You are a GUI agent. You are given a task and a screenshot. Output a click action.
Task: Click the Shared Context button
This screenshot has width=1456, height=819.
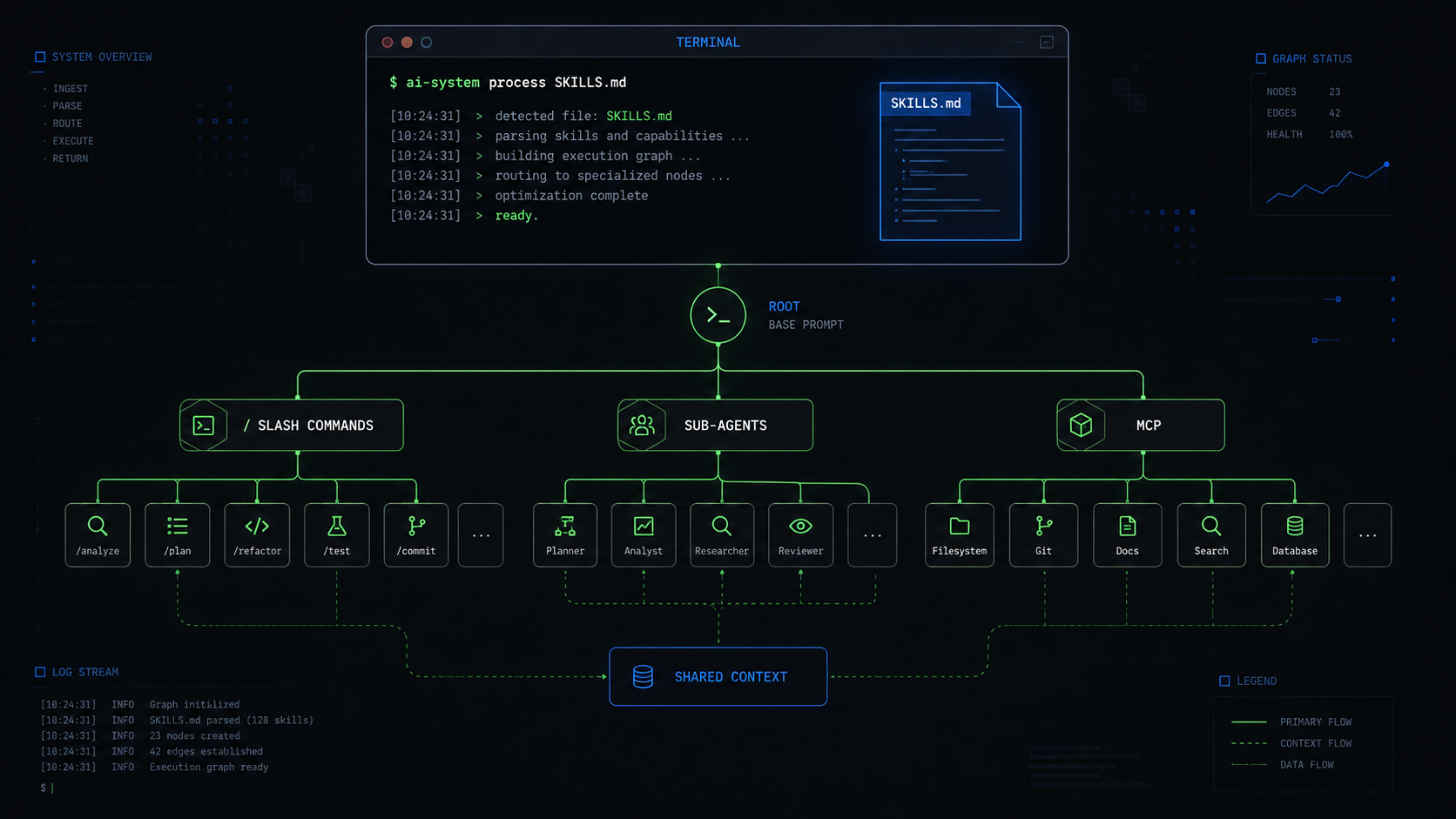point(718,676)
